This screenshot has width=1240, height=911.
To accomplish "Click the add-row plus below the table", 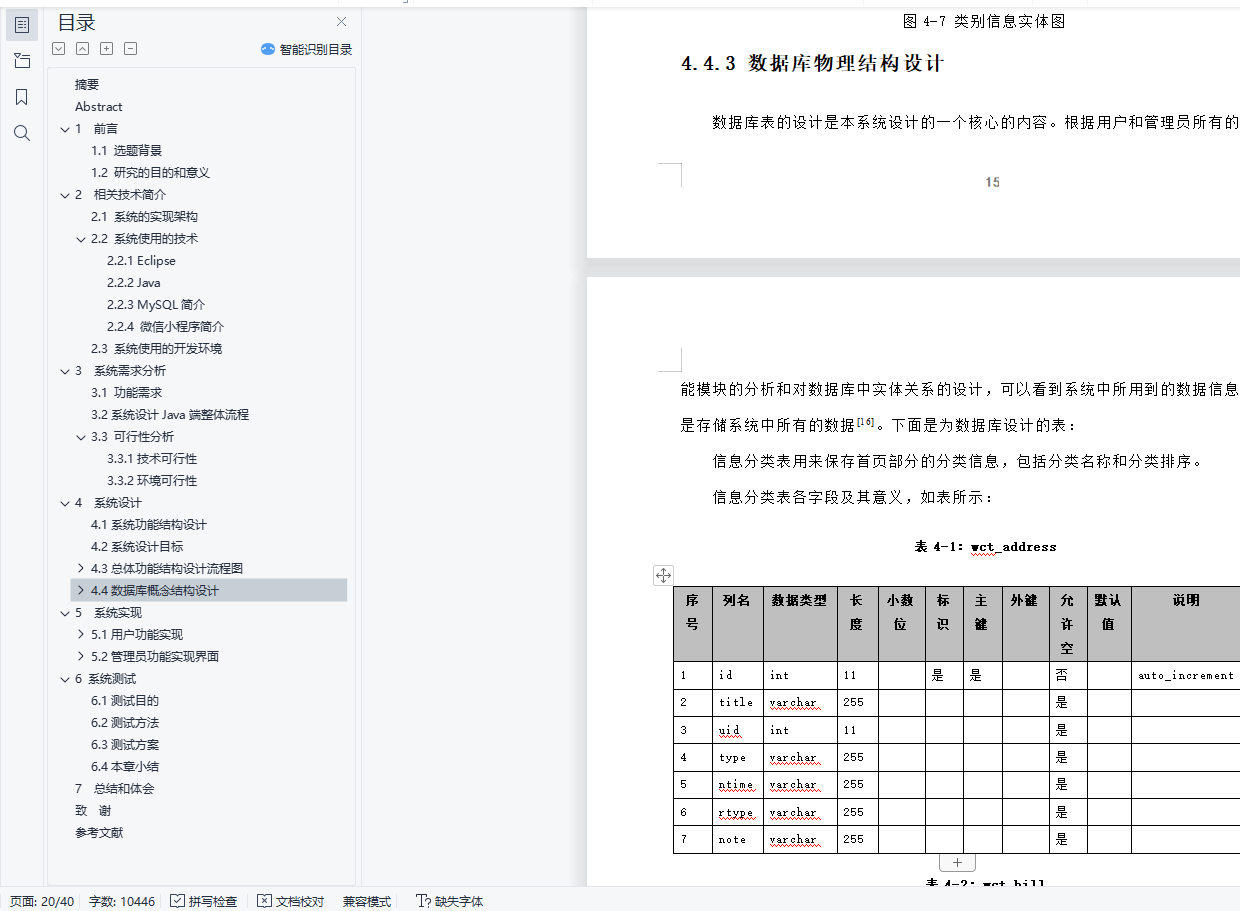I will pos(957,862).
